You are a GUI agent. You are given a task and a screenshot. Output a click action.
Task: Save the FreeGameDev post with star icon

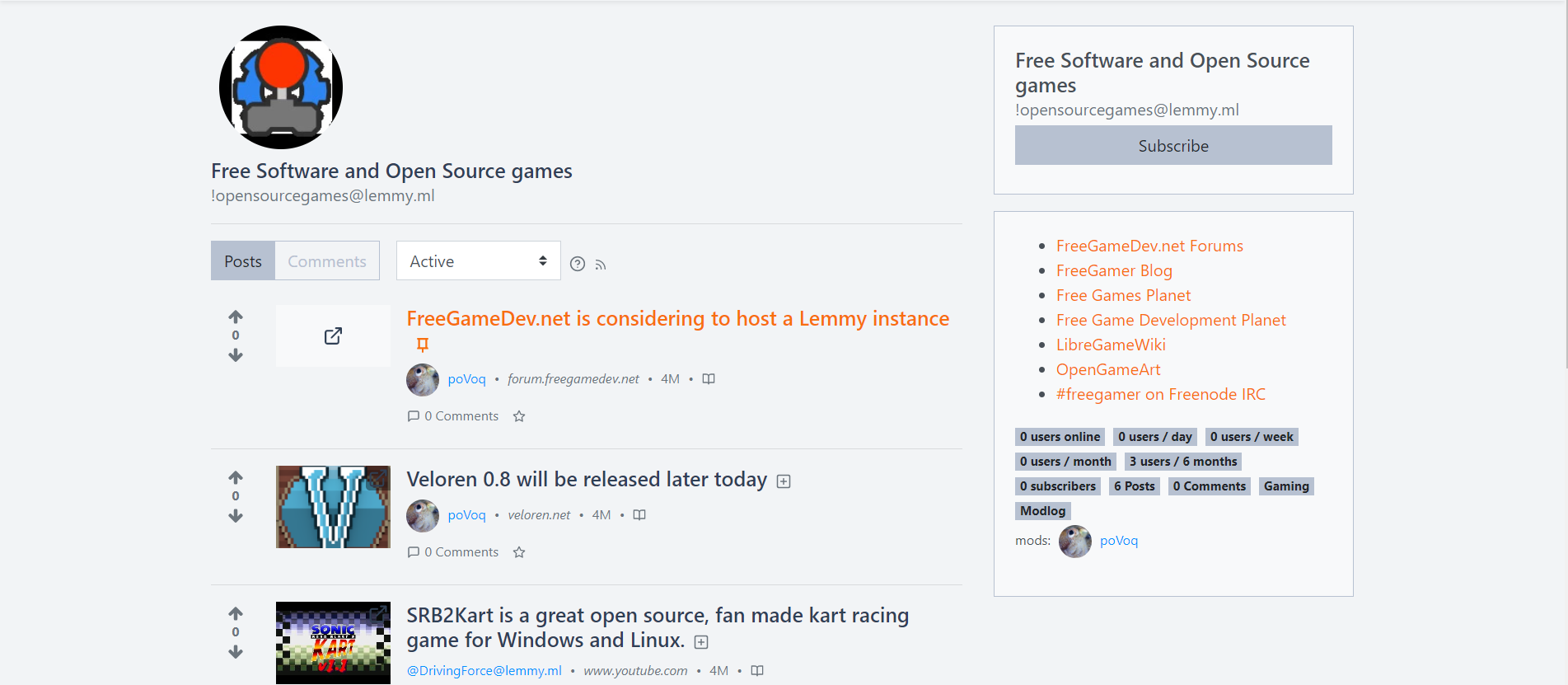tap(519, 416)
